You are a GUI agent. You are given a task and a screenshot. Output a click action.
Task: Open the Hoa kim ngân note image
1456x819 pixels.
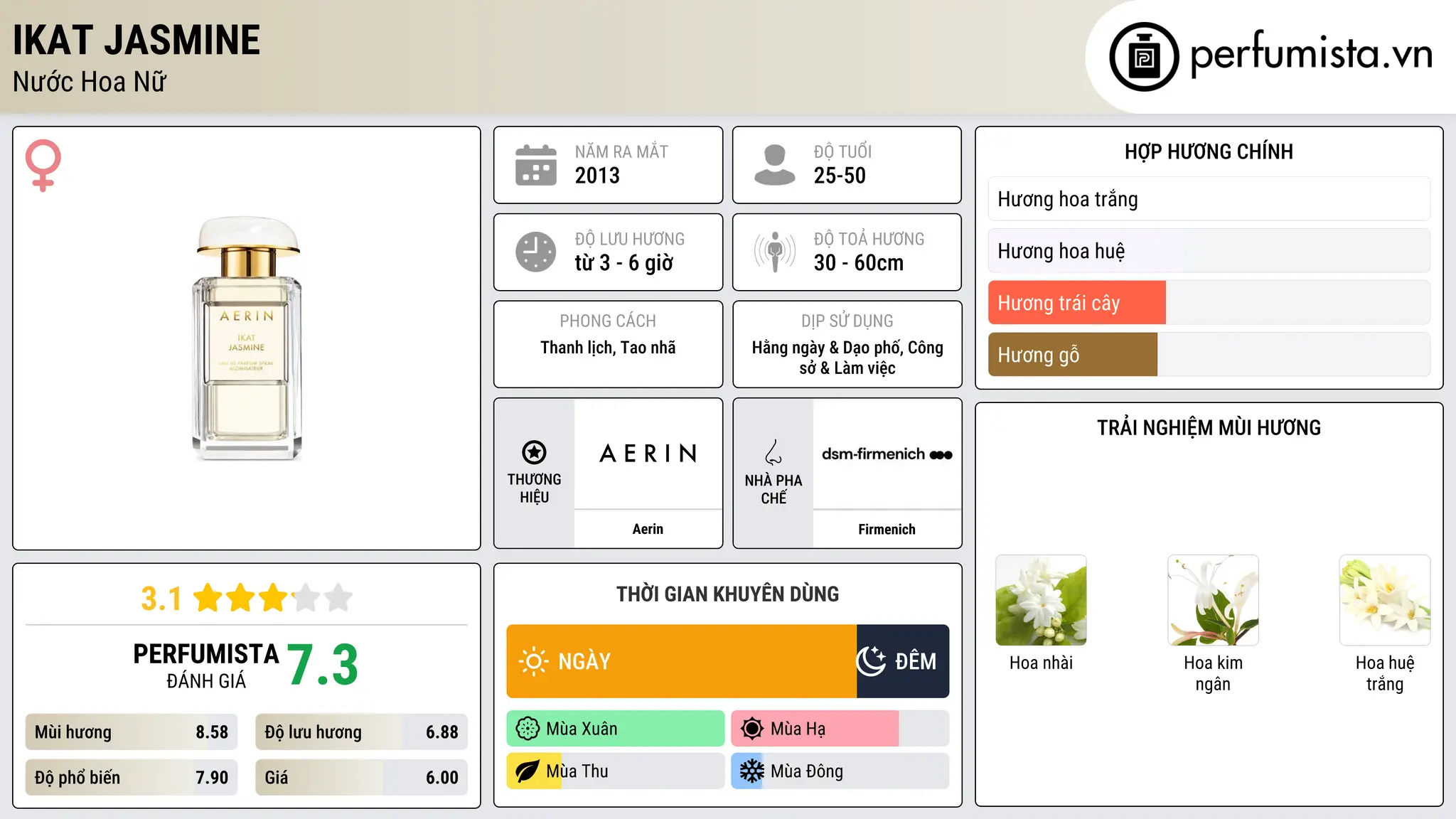[1213, 600]
